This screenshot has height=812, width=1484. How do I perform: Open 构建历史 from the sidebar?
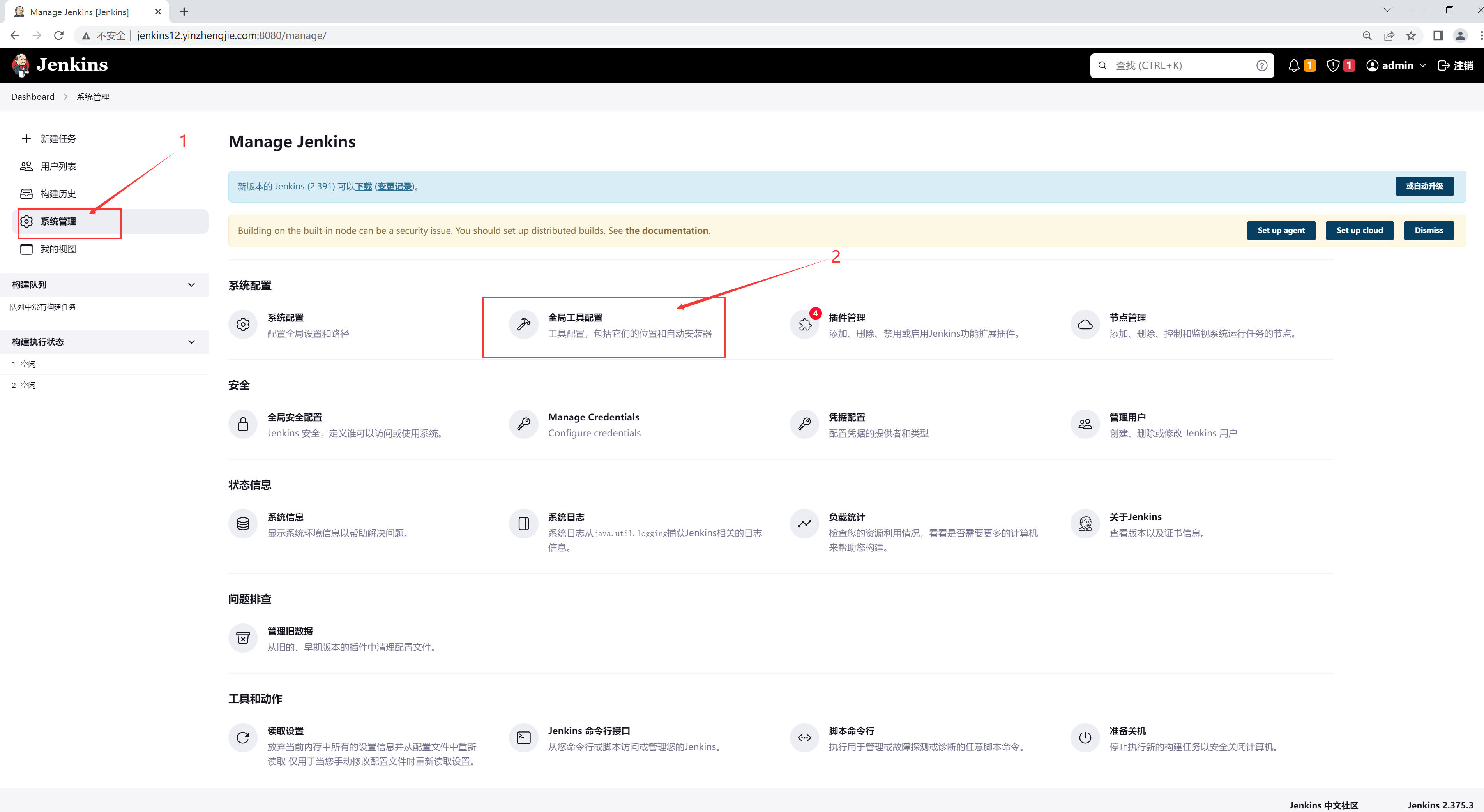pyautogui.click(x=58, y=194)
